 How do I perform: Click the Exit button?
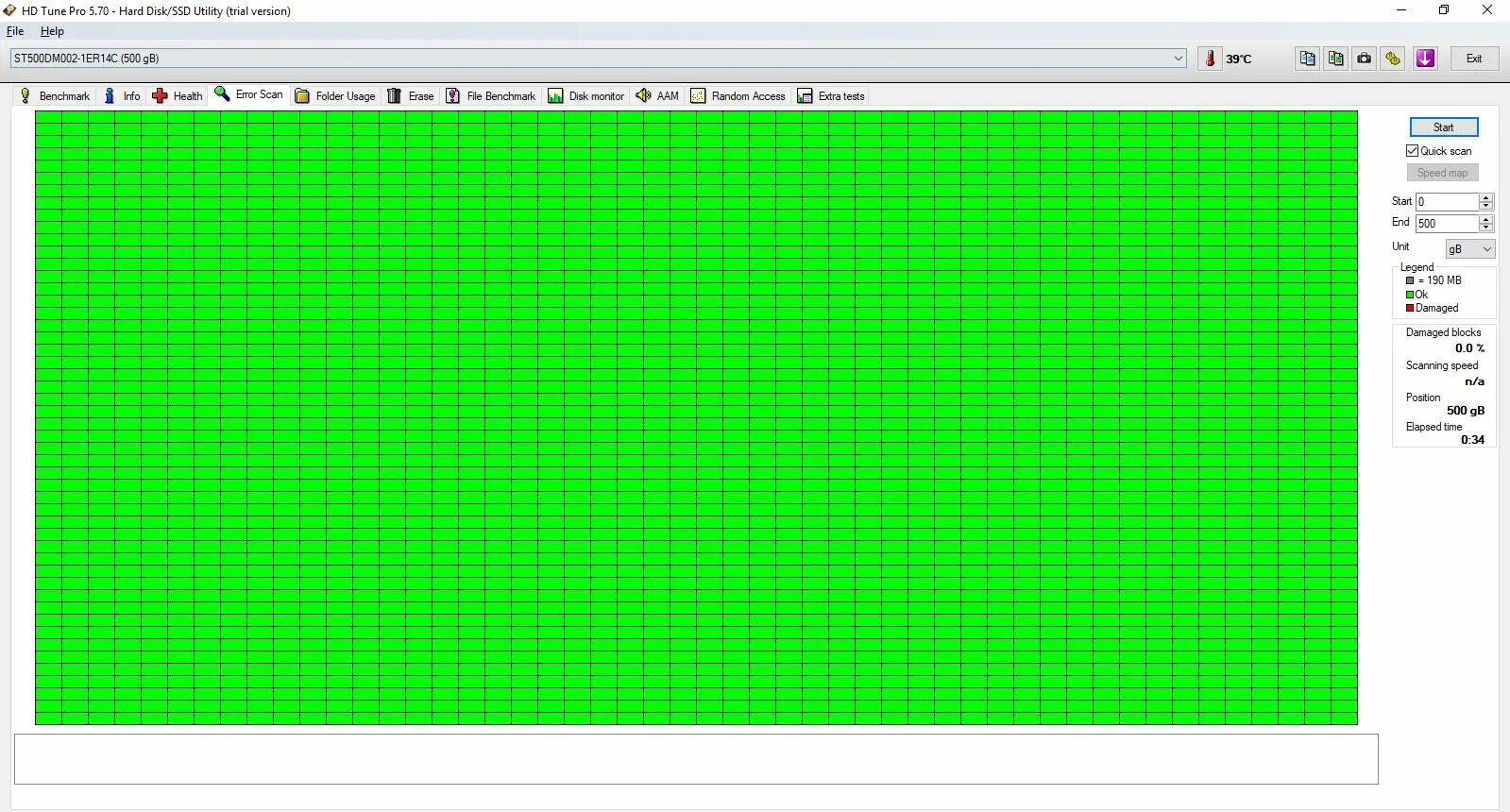pyautogui.click(x=1474, y=59)
